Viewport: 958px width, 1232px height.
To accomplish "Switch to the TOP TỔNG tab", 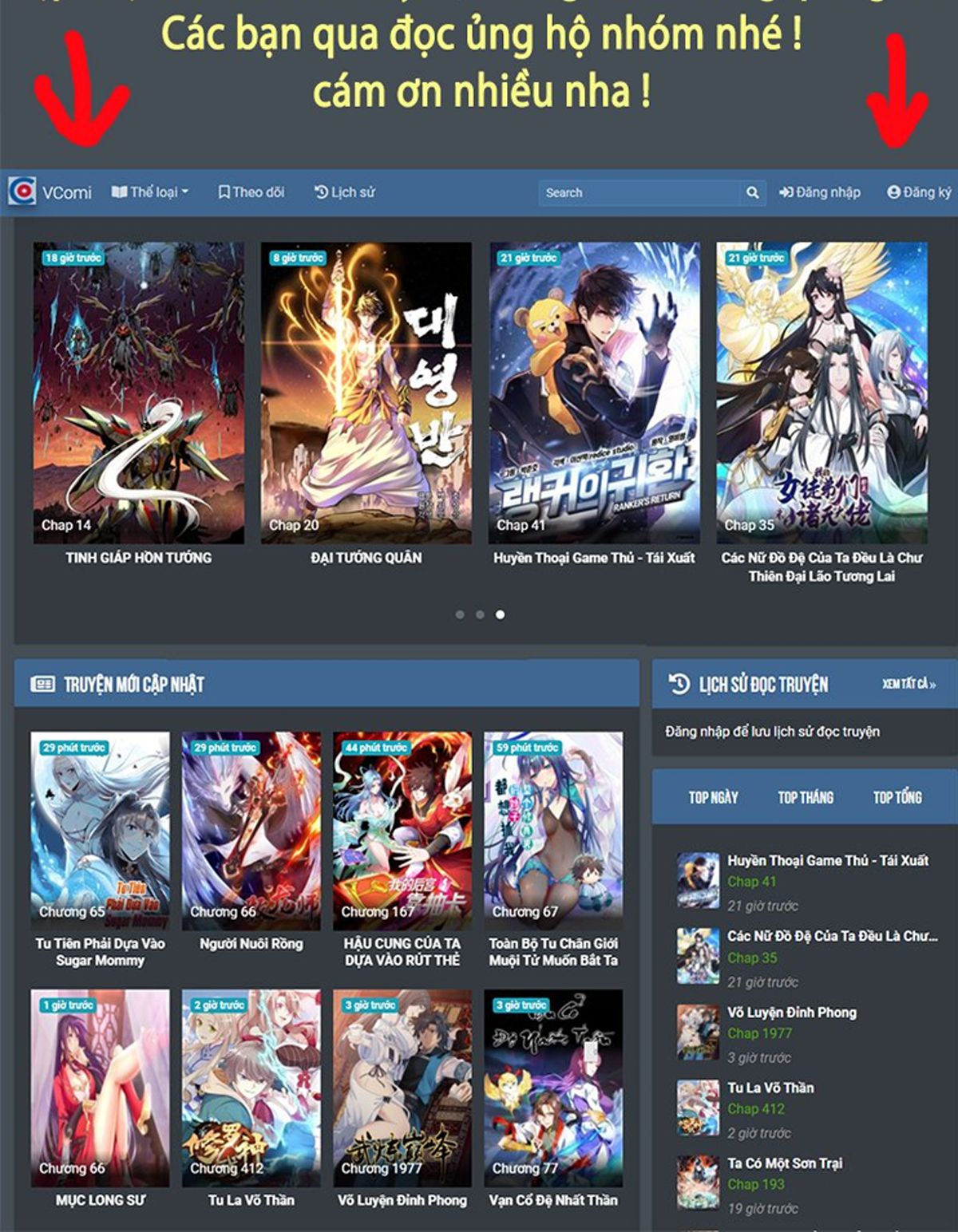I will tap(897, 797).
